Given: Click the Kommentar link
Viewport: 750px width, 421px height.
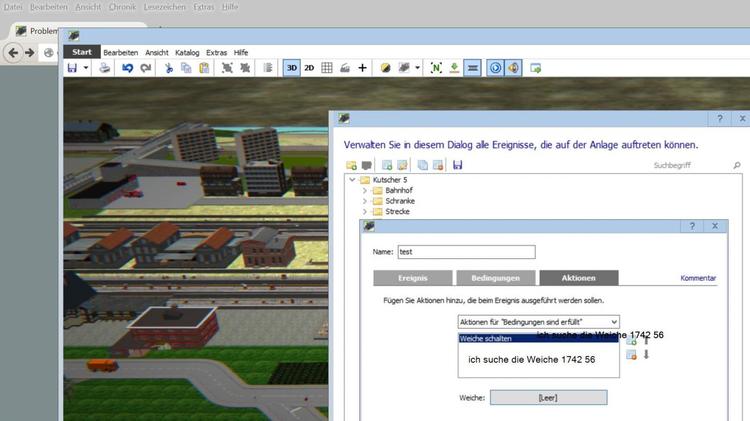Looking at the screenshot, I should click(697, 278).
